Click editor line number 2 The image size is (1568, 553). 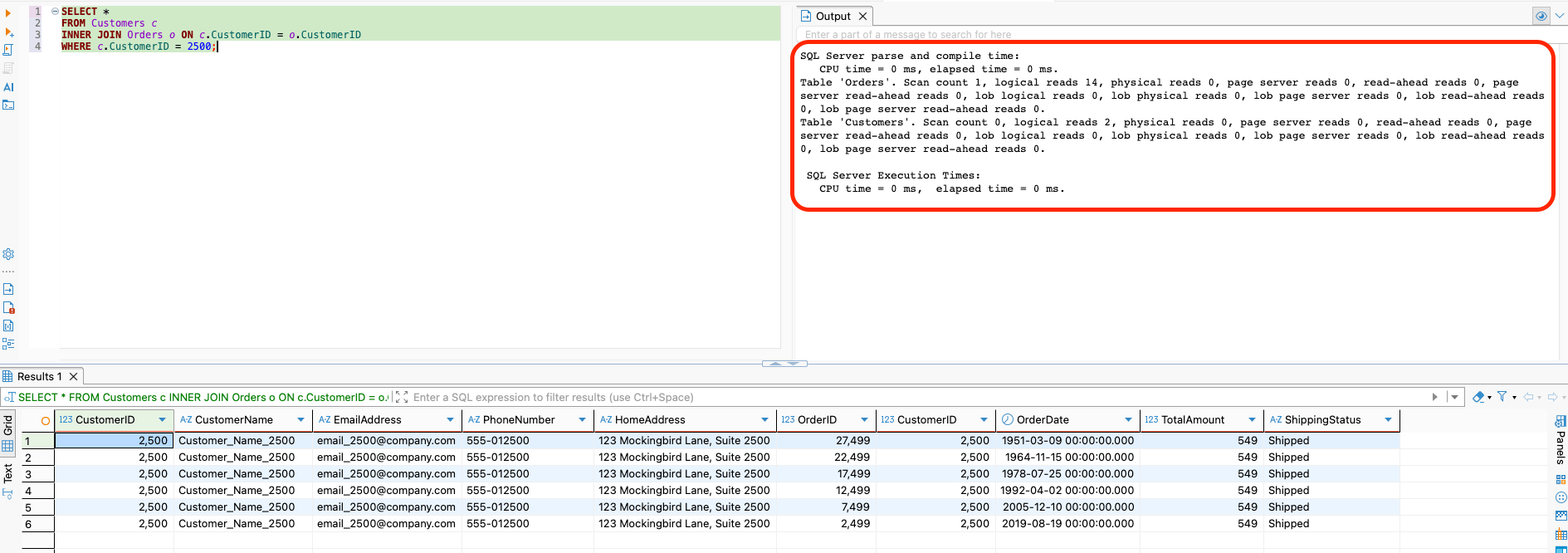(x=37, y=23)
